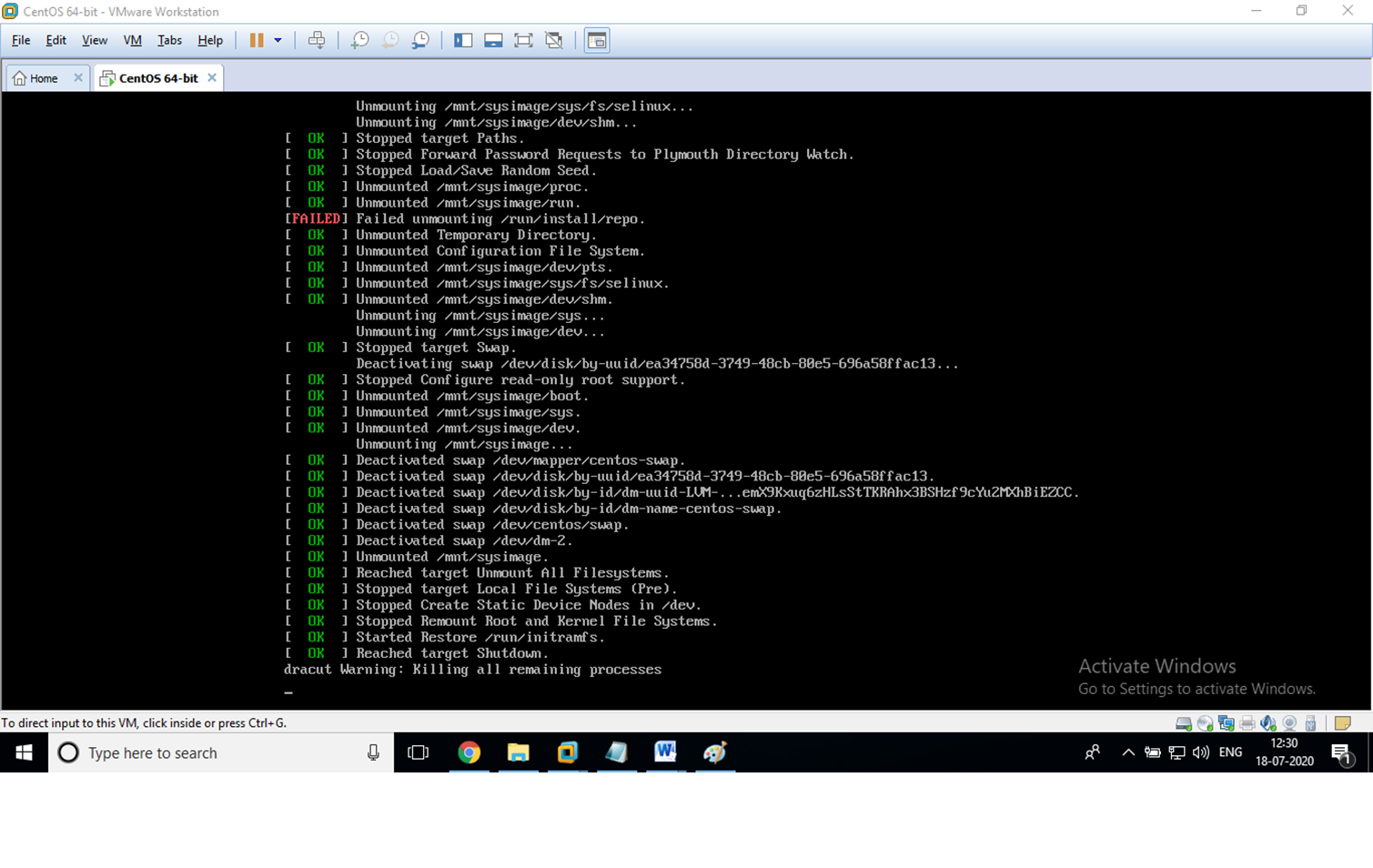
Task: Expand the hidden icons tray arrow
Action: coord(1127,752)
